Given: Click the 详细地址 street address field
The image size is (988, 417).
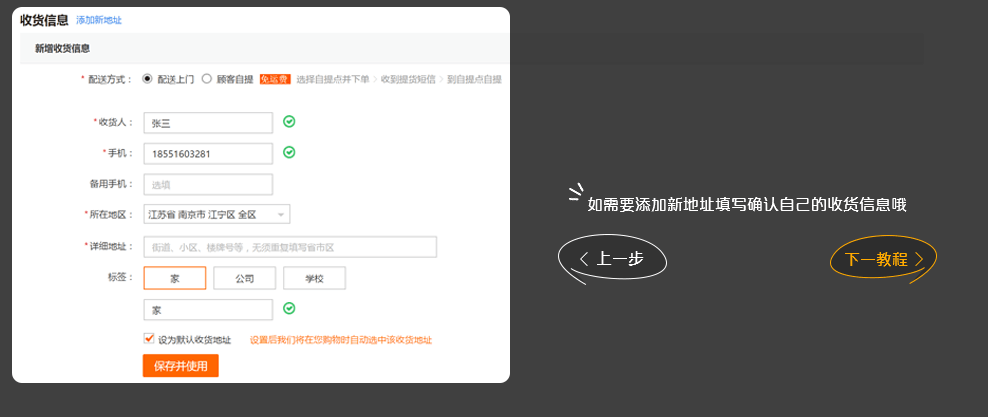Looking at the screenshot, I should tap(290, 247).
